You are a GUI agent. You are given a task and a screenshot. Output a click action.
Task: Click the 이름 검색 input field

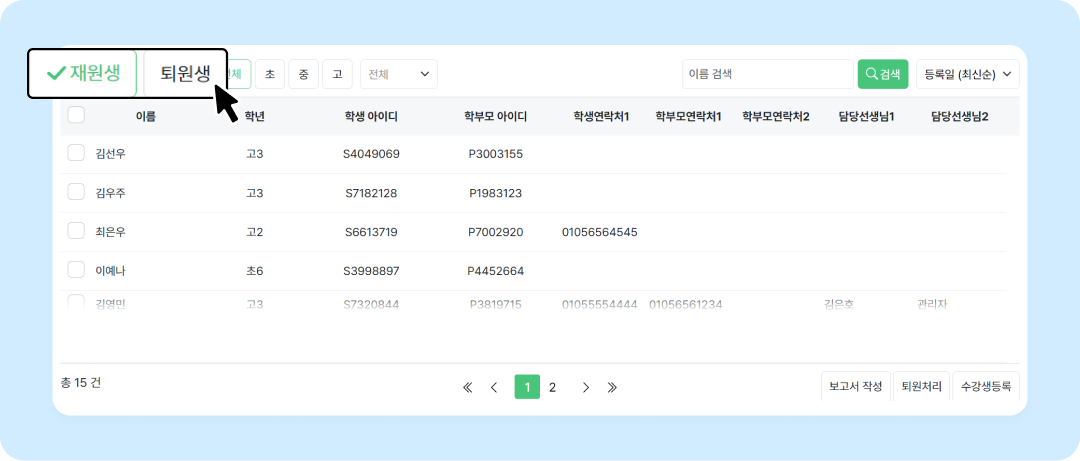[x=766, y=74]
